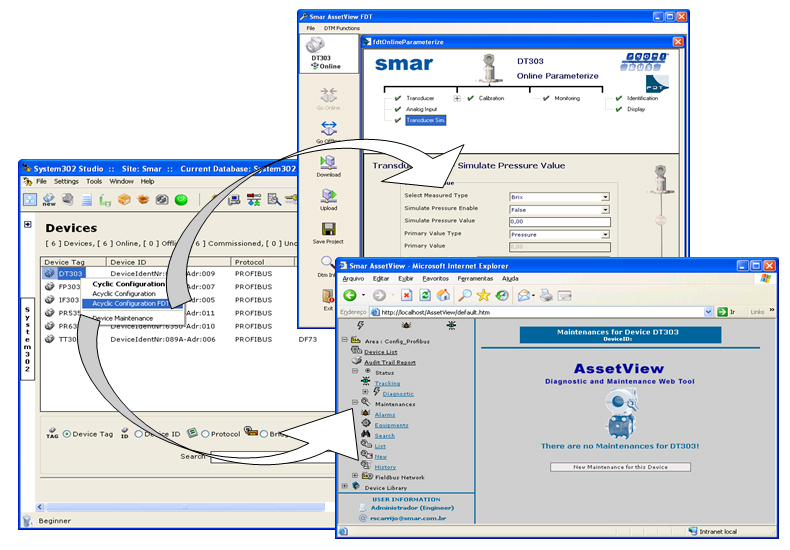
Task: Click the Device Tag column header
Action: [74, 262]
